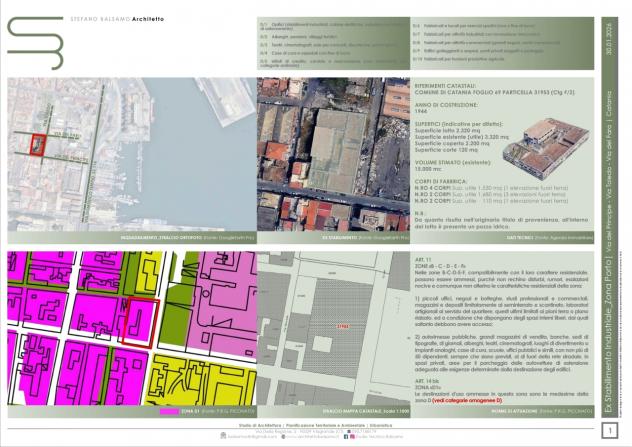632x447 pixels.
Task: Click the Facebook icon in the footer
Action: pyautogui.click(x=346, y=437)
